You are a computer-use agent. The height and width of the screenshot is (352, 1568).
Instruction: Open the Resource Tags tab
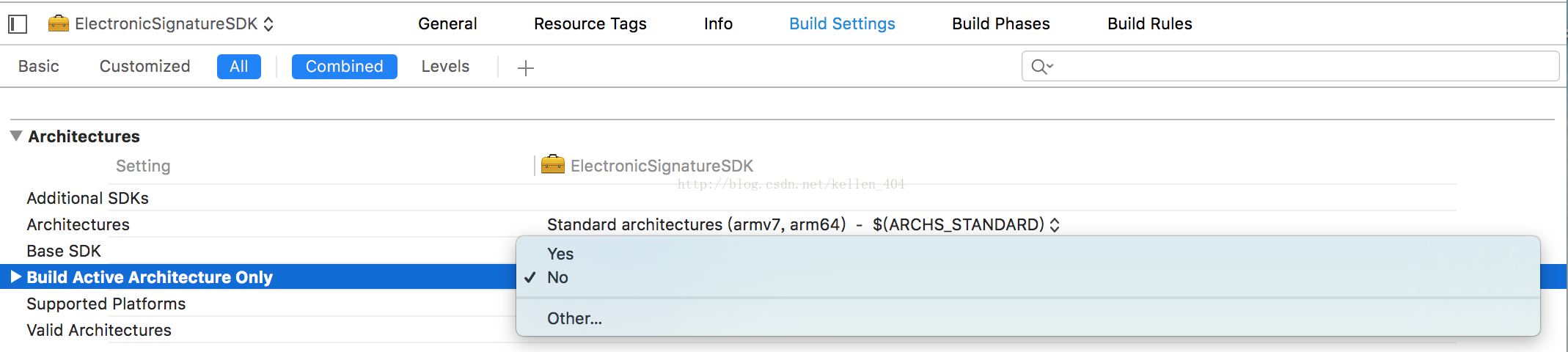click(x=590, y=23)
